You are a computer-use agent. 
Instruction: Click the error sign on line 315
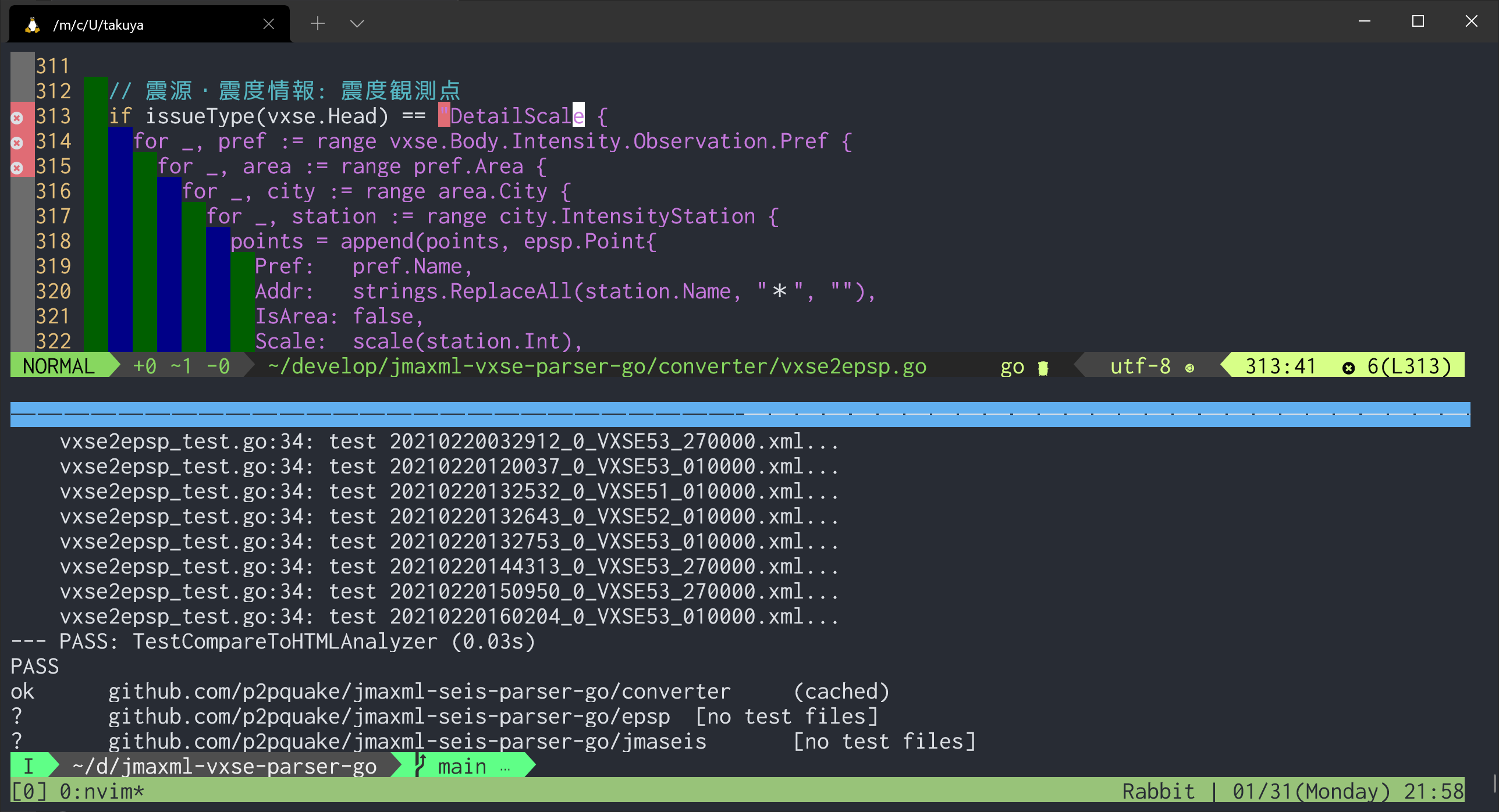click(x=17, y=168)
